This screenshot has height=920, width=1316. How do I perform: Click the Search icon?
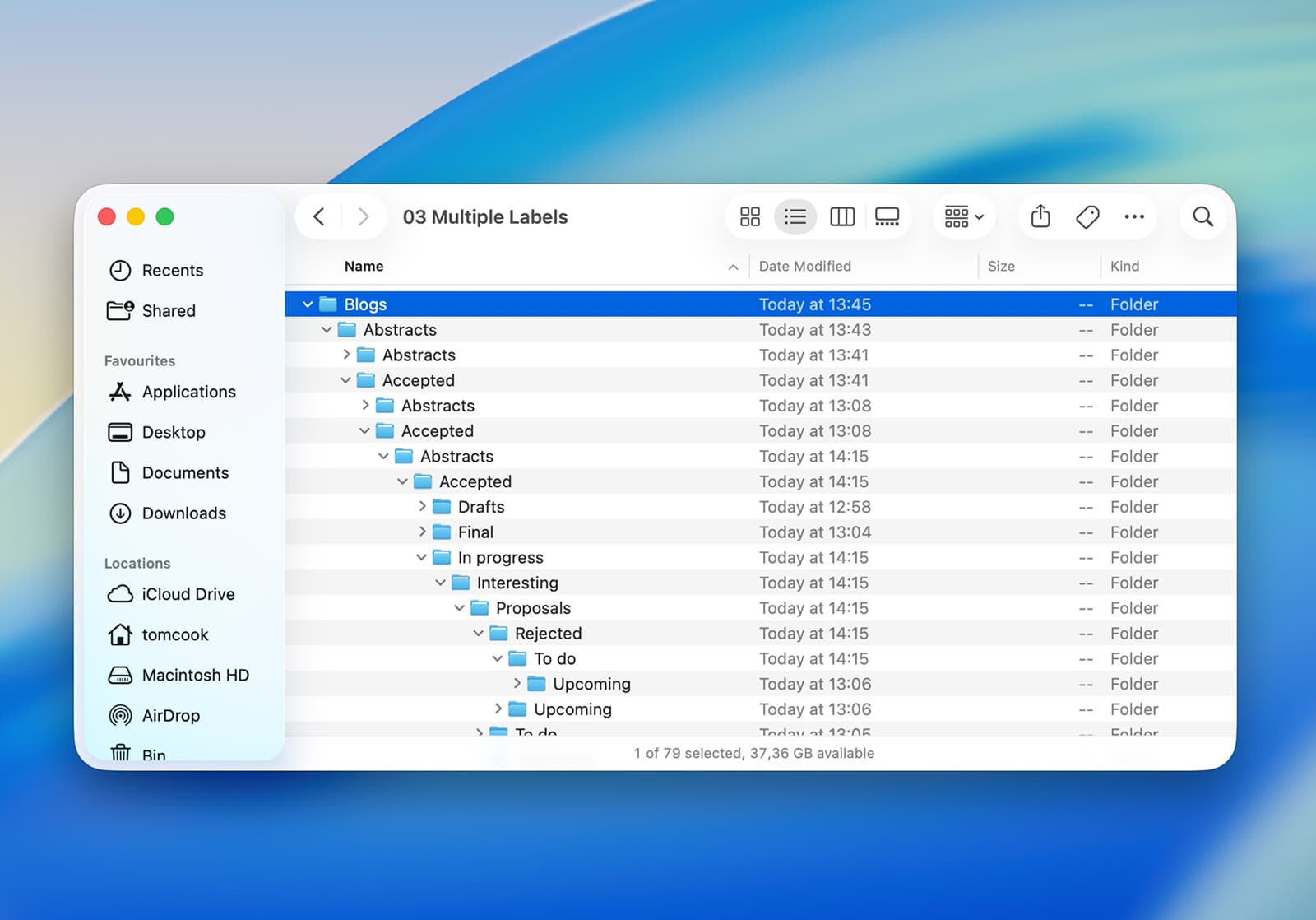point(1202,216)
